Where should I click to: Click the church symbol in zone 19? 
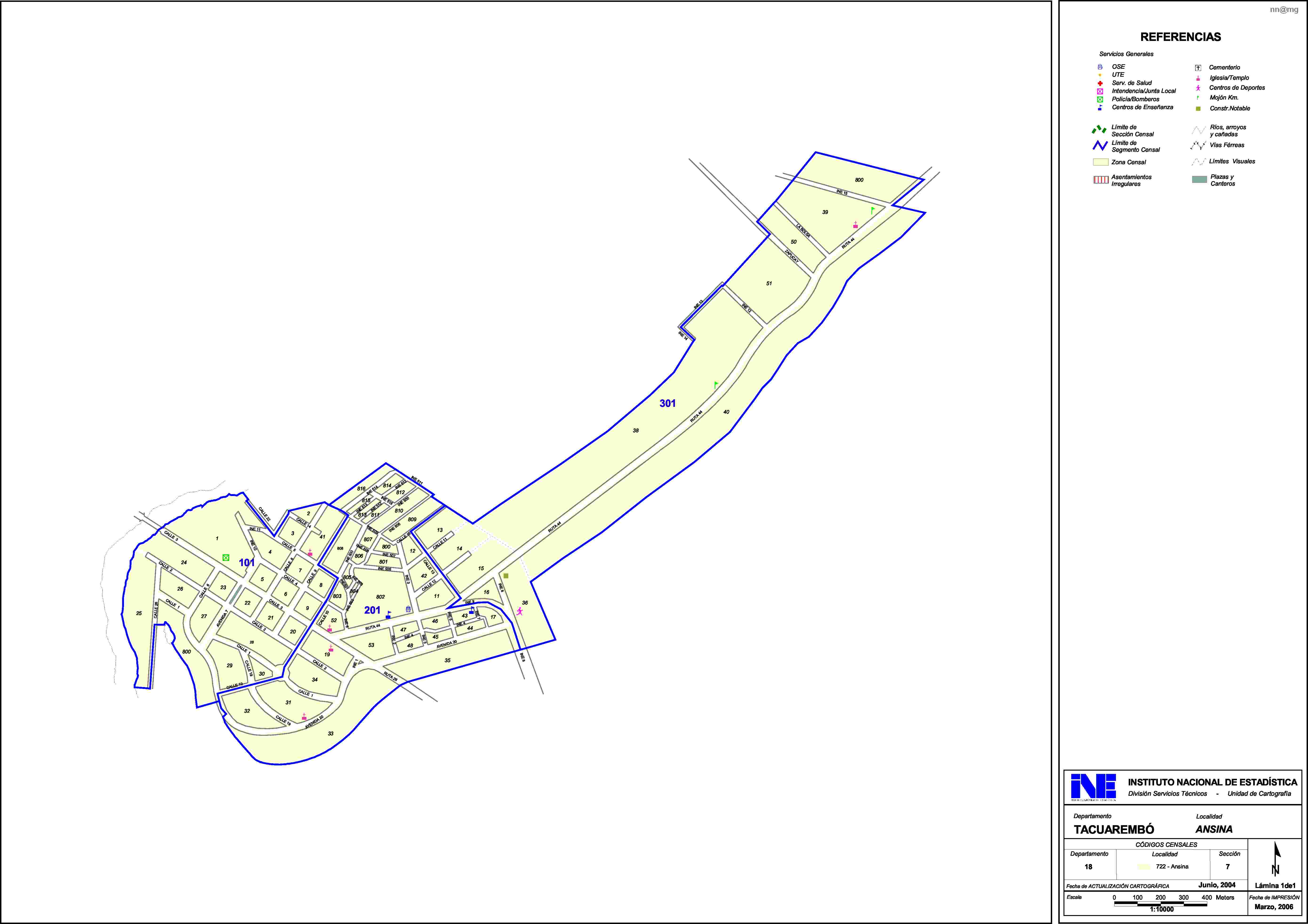click(331, 648)
